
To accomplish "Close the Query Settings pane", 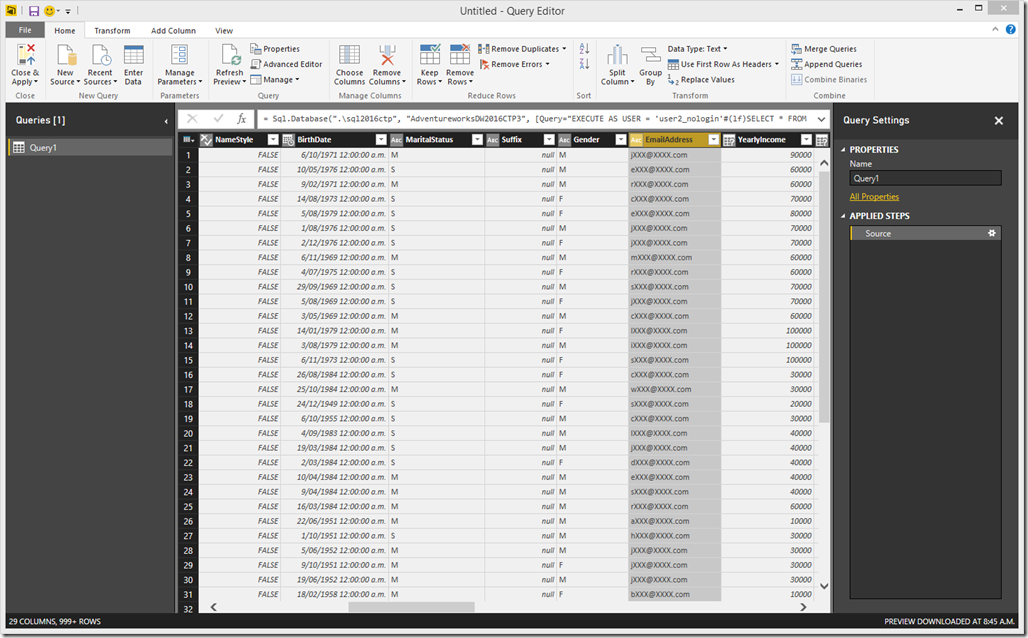I will pyautogui.click(x=998, y=121).
